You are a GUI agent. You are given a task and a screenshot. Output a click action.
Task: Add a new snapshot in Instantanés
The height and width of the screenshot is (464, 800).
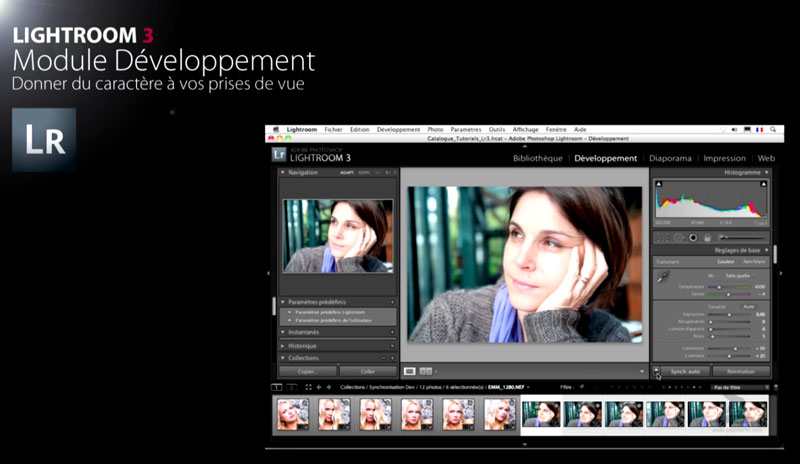point(392,332)
